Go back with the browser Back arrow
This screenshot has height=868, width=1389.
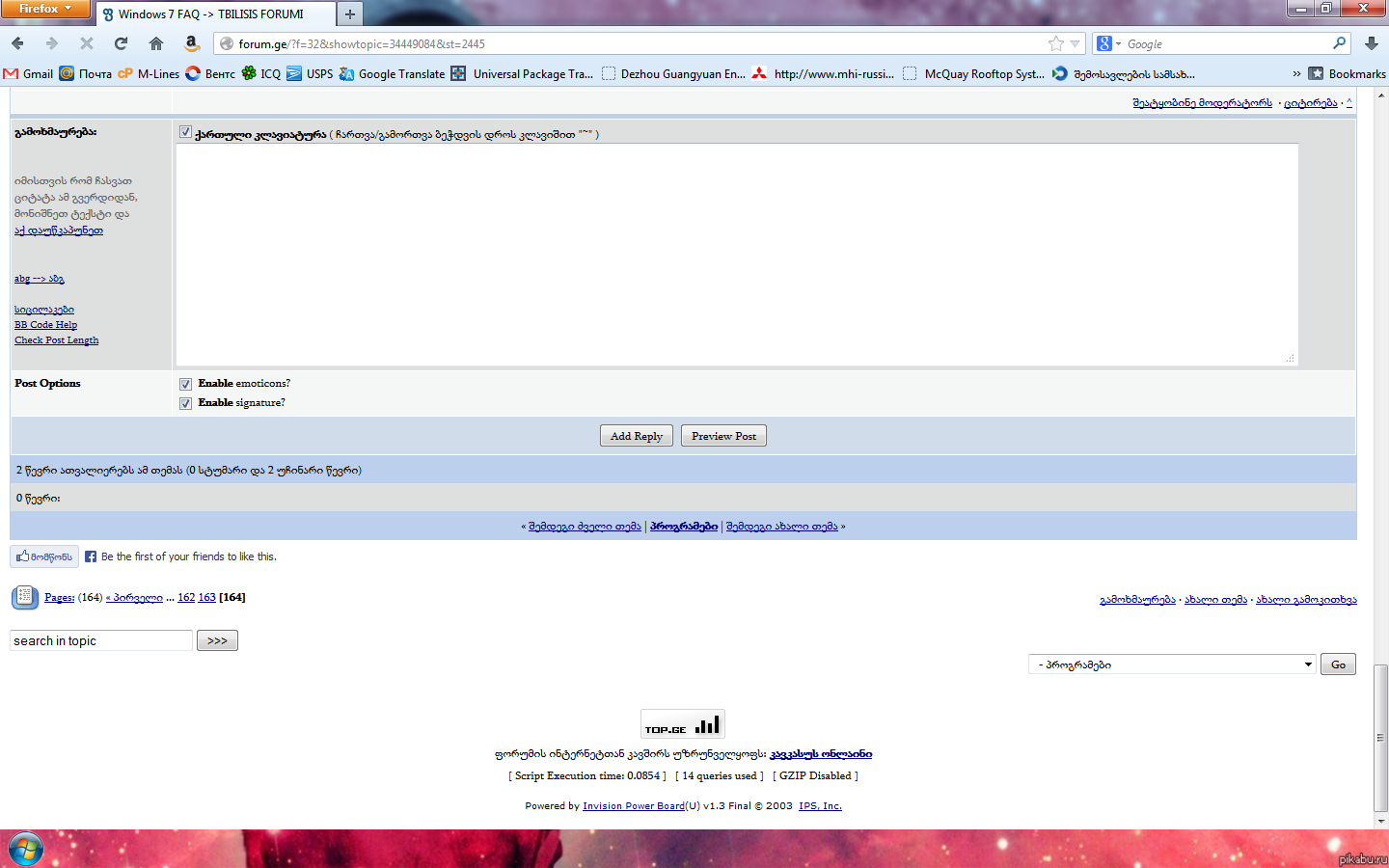click(17, 43)
